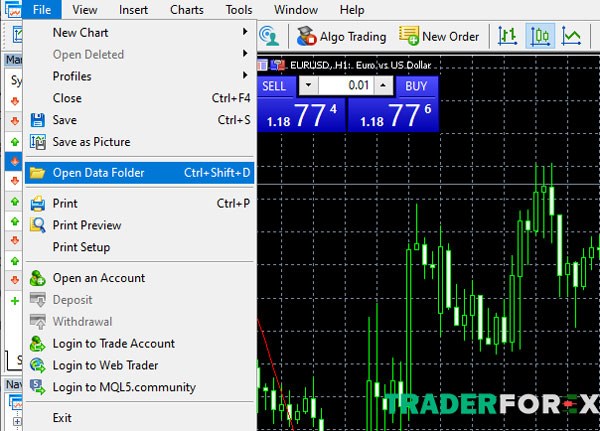Switch to bar chart type icon
The image size is (600, 431).
(507, 36)
